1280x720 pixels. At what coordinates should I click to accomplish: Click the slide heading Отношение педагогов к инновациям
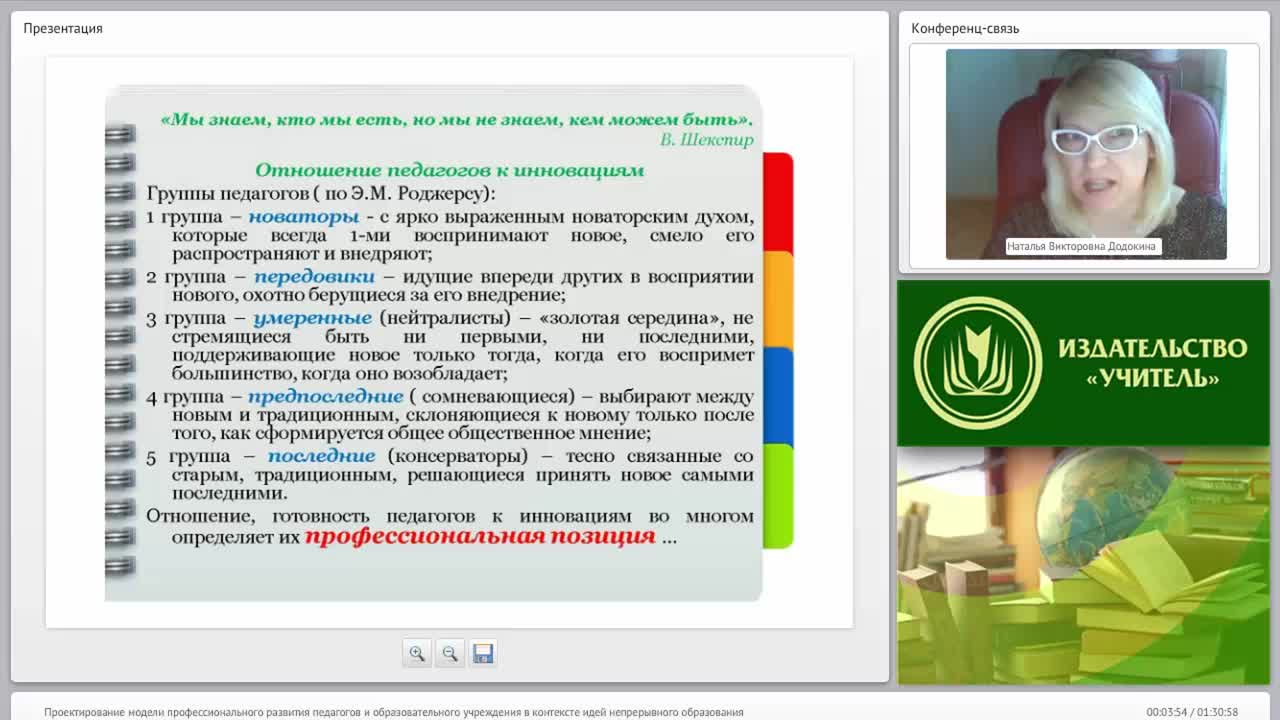pyautogui.click(x=449, y=170)
